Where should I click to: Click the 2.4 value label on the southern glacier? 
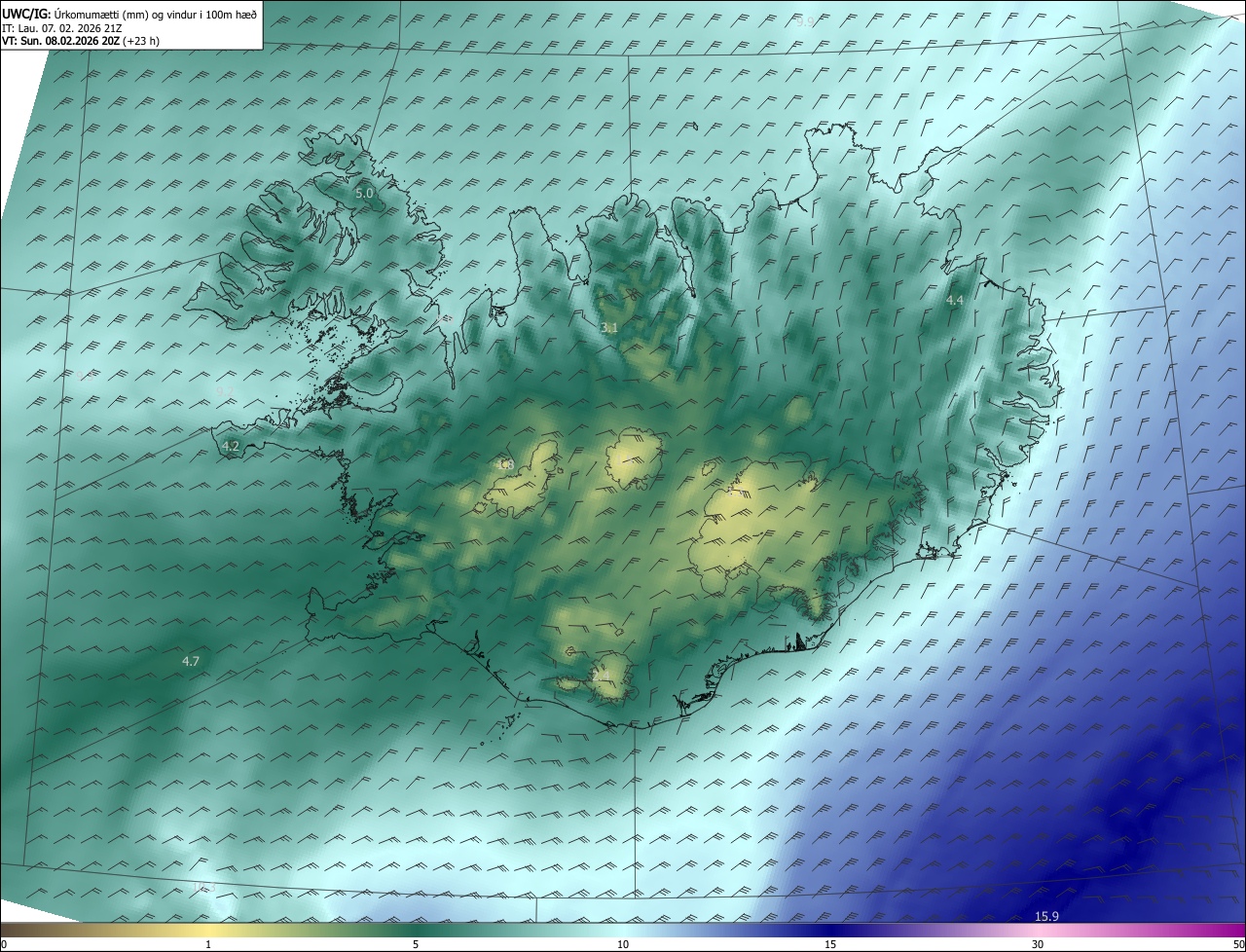coord(602,676)
